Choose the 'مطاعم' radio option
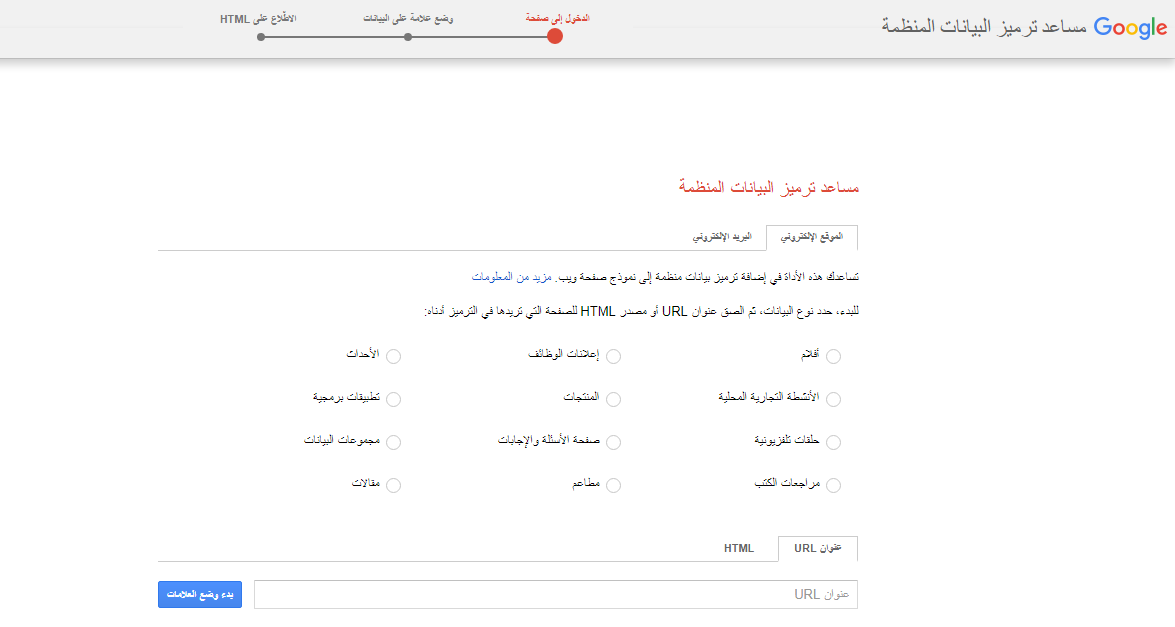The height and width of the screenshot is (627, 1175). (x=614, y=486)
